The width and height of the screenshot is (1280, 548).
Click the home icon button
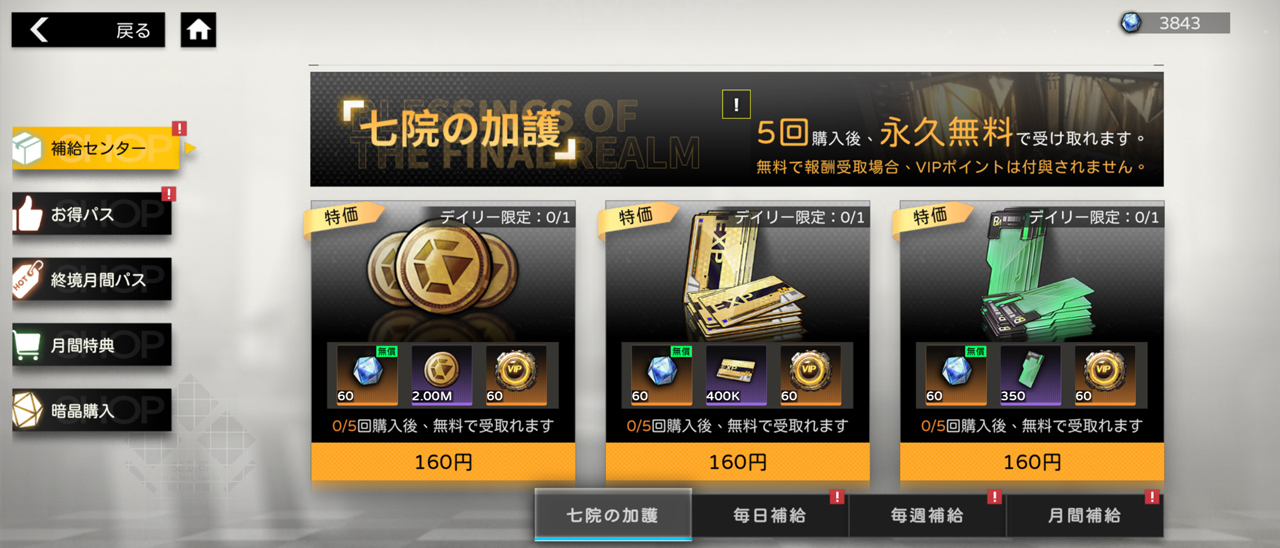pos(198,30)
